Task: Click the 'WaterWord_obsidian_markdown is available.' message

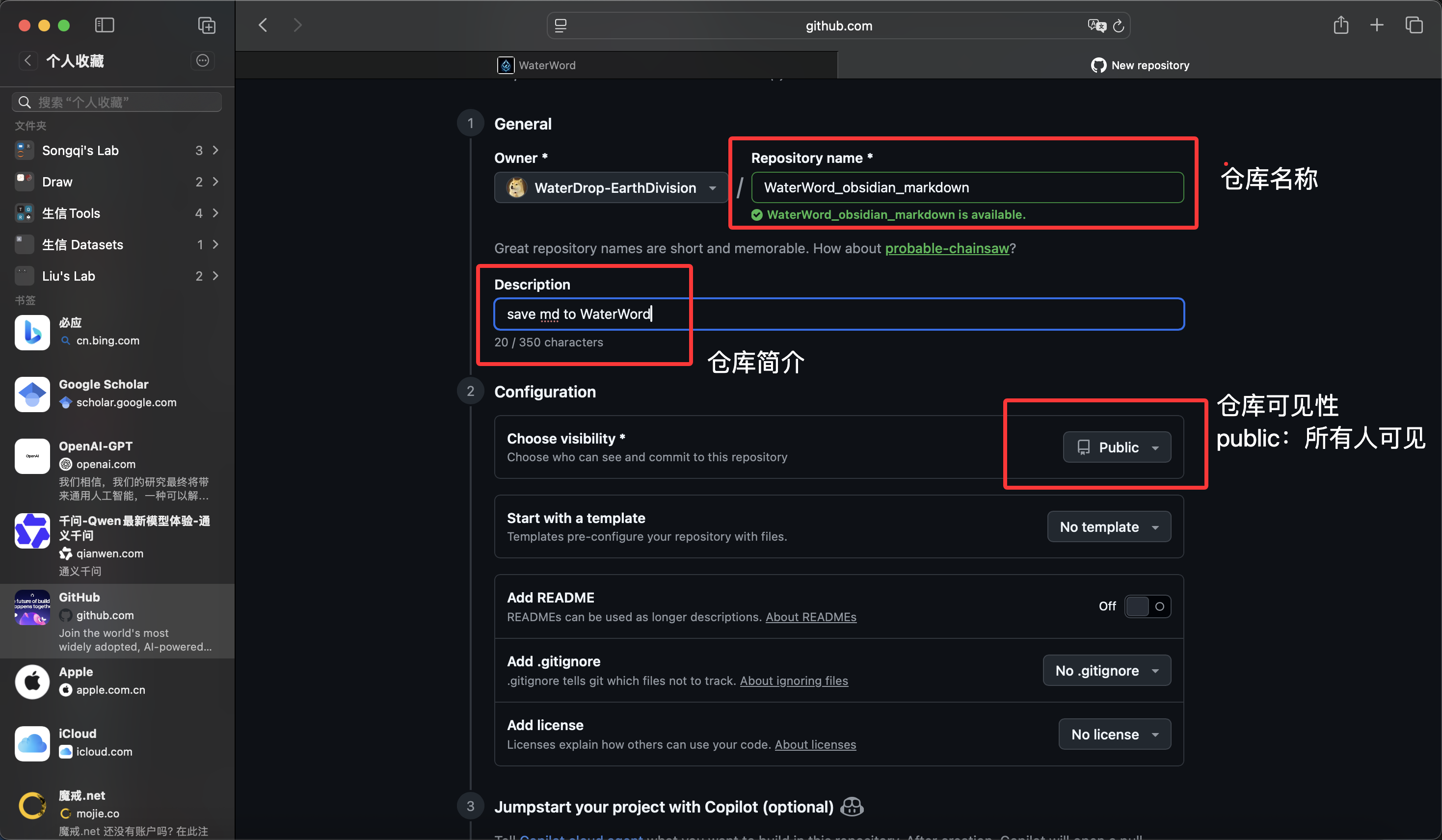Action: [x=896, y=214]
